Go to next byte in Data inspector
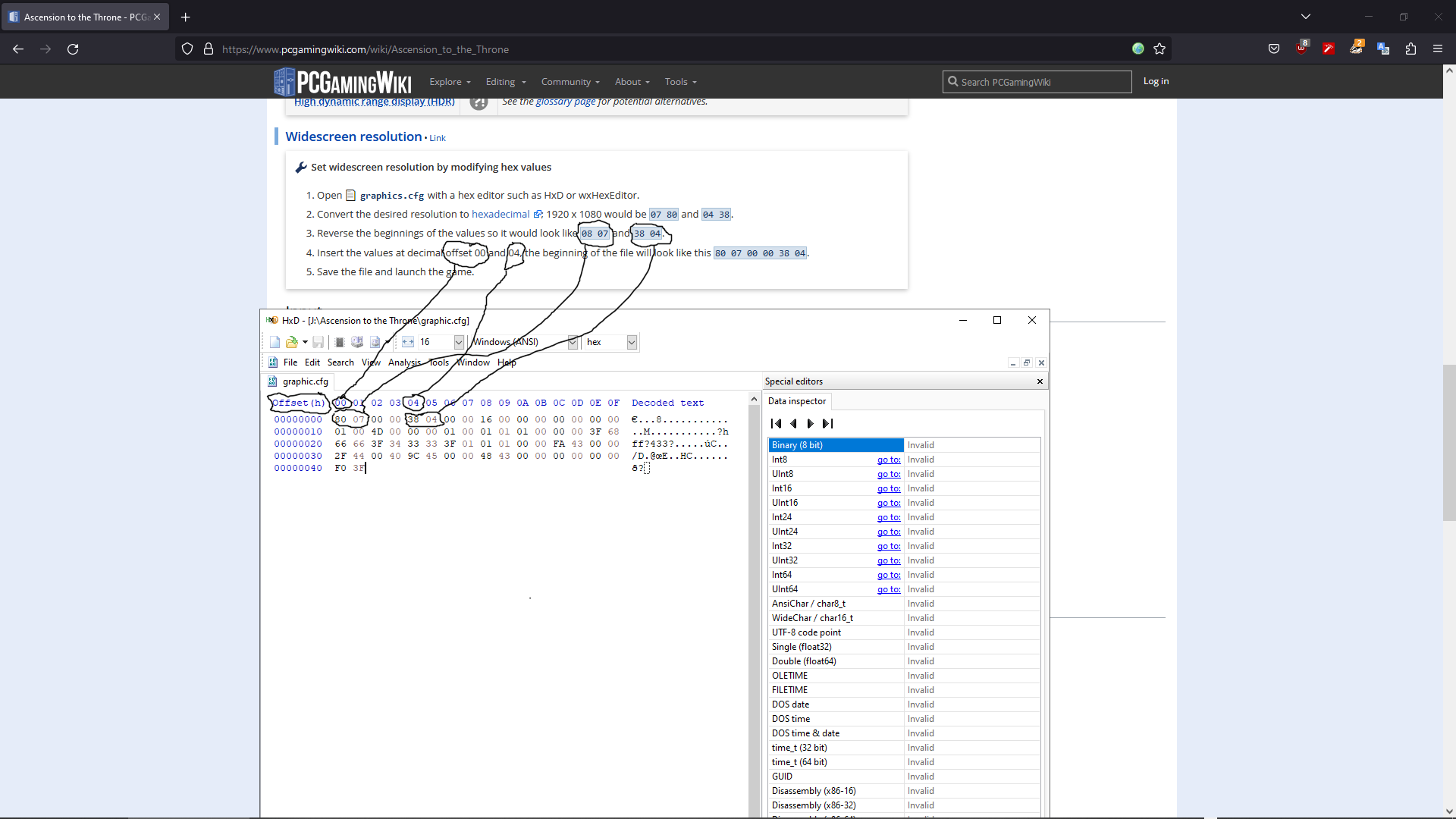 (x=810, y=424)
